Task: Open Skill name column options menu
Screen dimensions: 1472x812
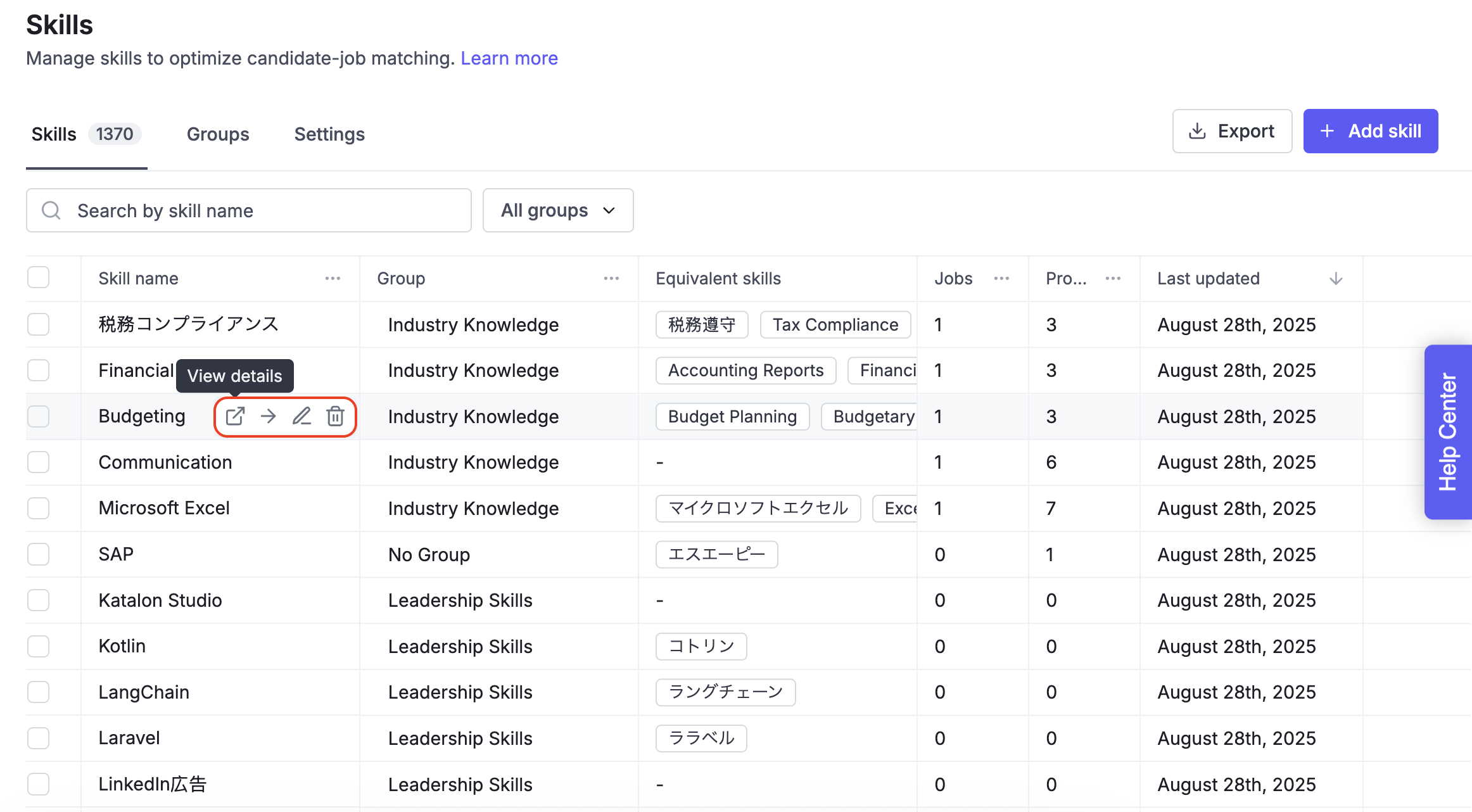Action: (333, 279)
